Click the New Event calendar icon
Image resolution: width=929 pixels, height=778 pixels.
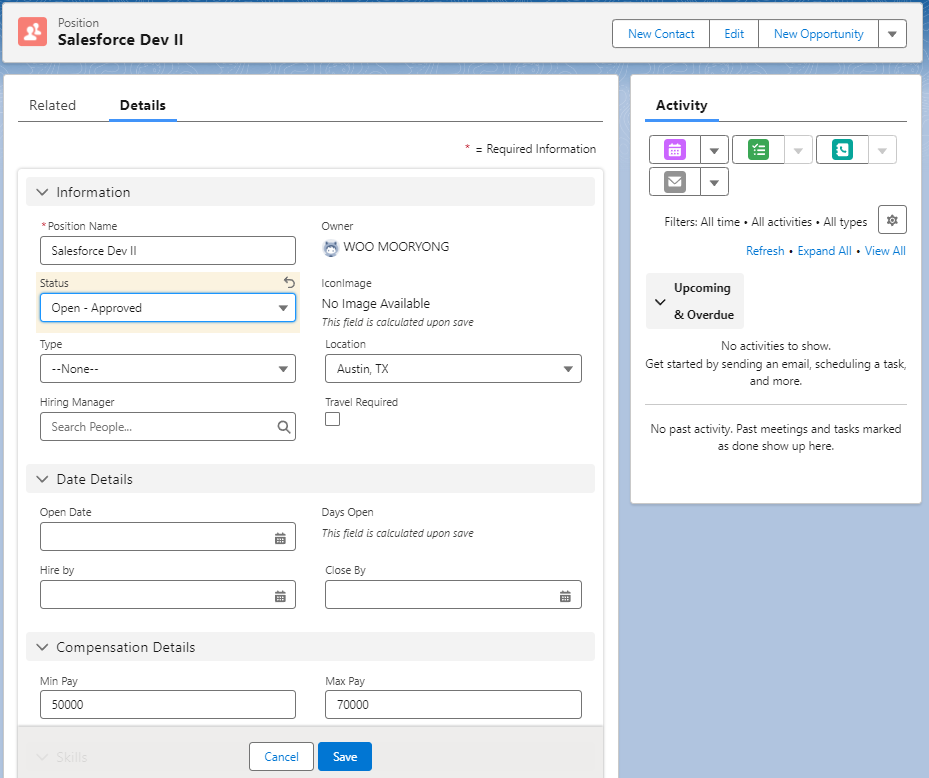[675, 150]
